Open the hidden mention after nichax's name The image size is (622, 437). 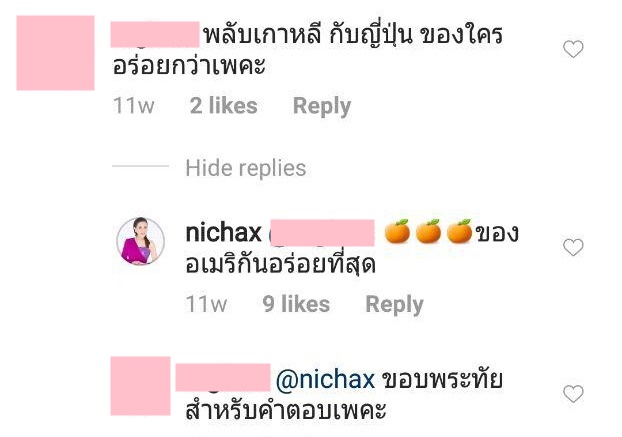[x=323, y=232]
